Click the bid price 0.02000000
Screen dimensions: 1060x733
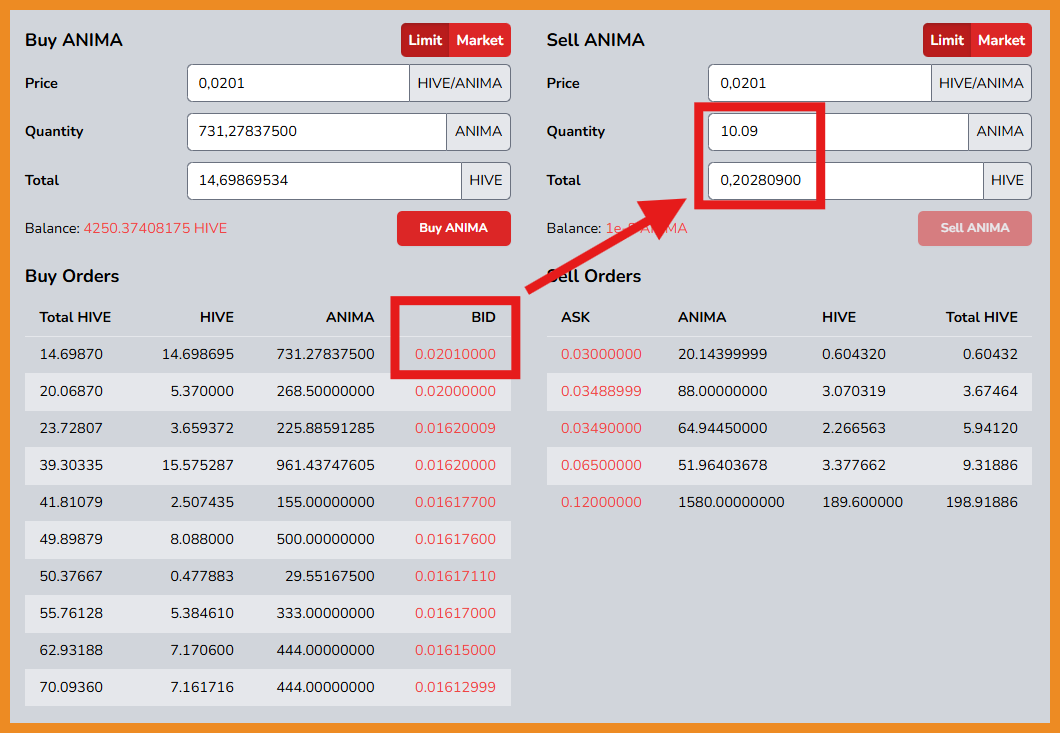point(455,392)
